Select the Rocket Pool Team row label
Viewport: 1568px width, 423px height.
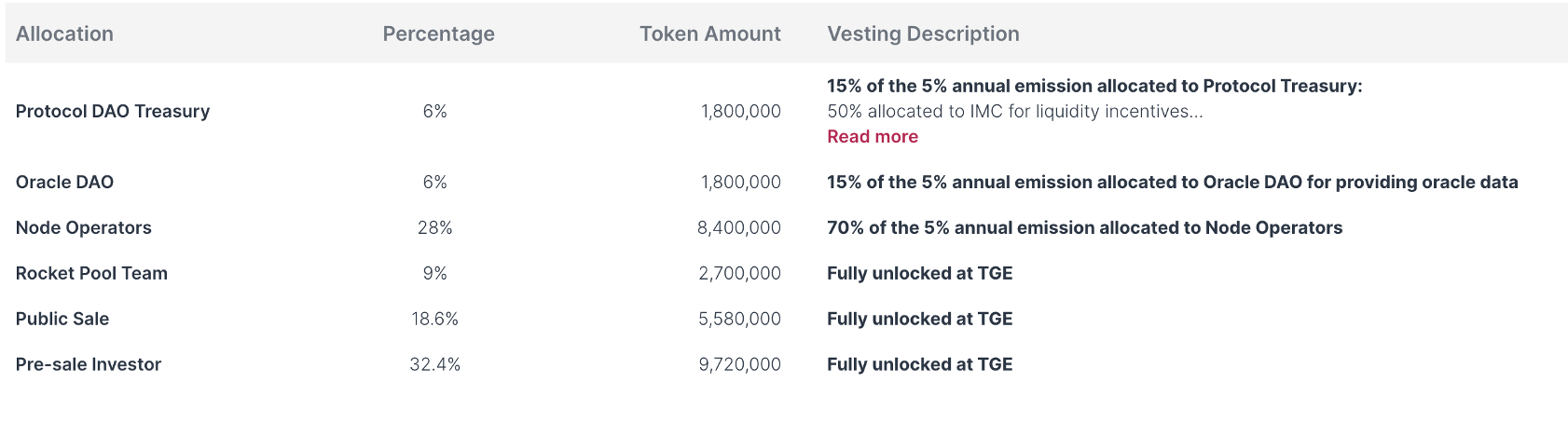click(x=91, y=274)
